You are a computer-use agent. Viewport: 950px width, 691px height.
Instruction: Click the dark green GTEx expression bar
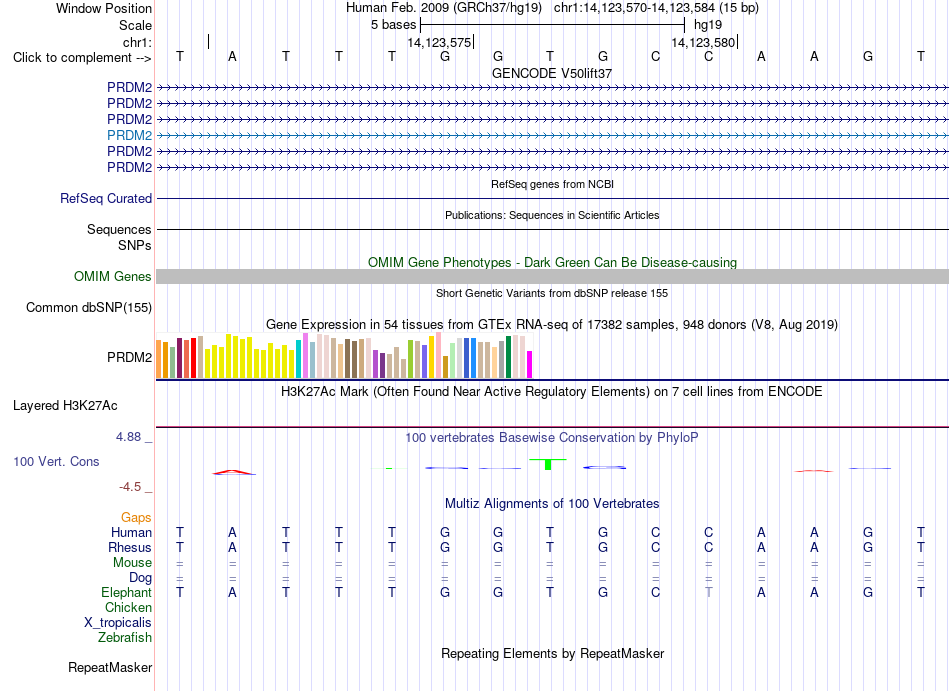pos(508,357)
